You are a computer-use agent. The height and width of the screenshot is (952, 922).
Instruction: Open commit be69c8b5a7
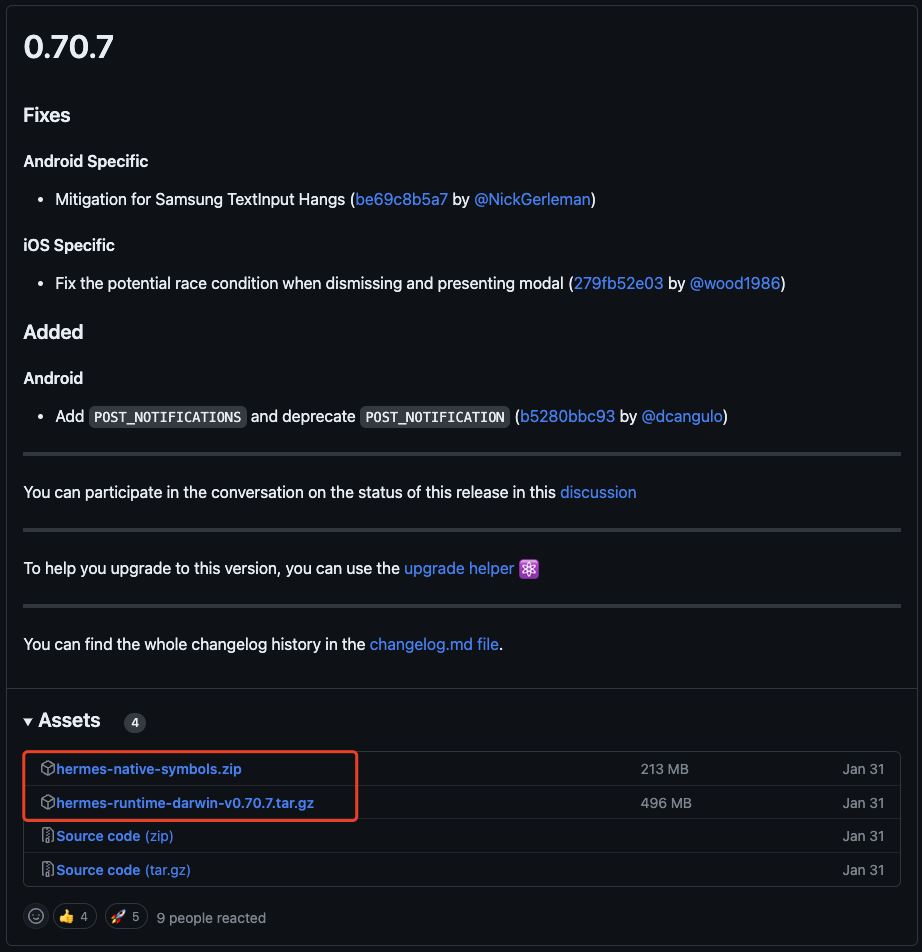(x=399, y=199)
